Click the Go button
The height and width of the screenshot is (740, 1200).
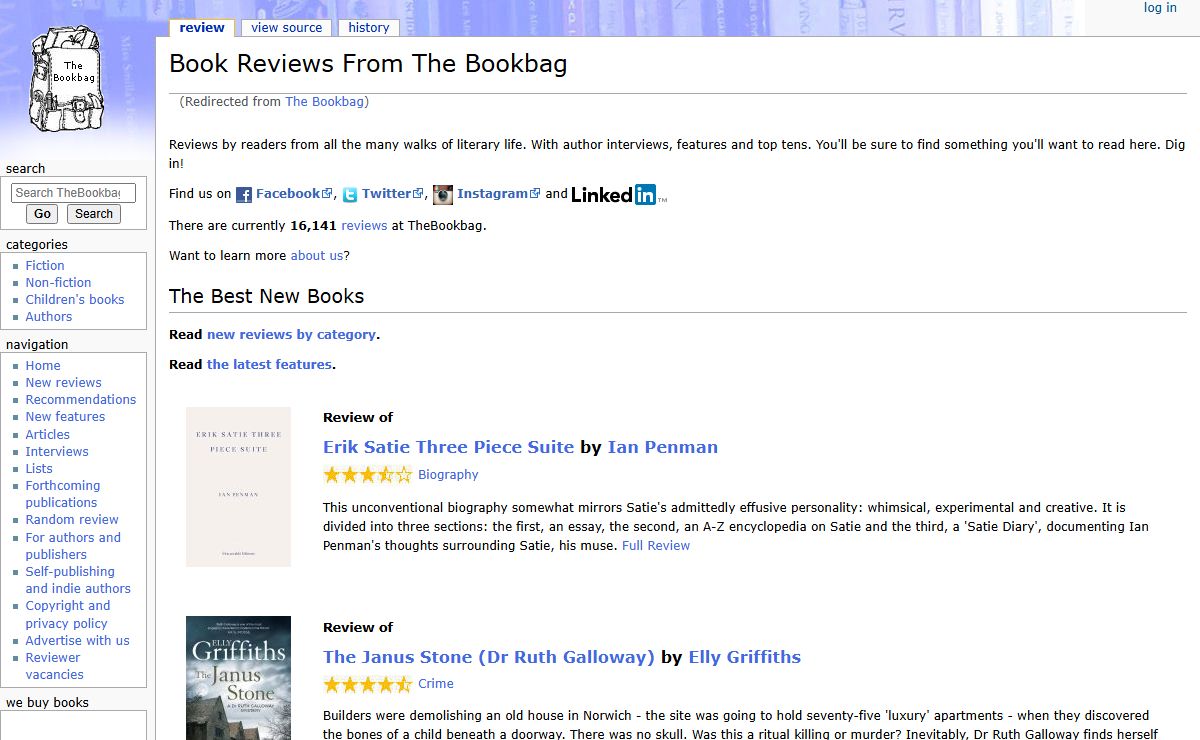coord(43,214)
